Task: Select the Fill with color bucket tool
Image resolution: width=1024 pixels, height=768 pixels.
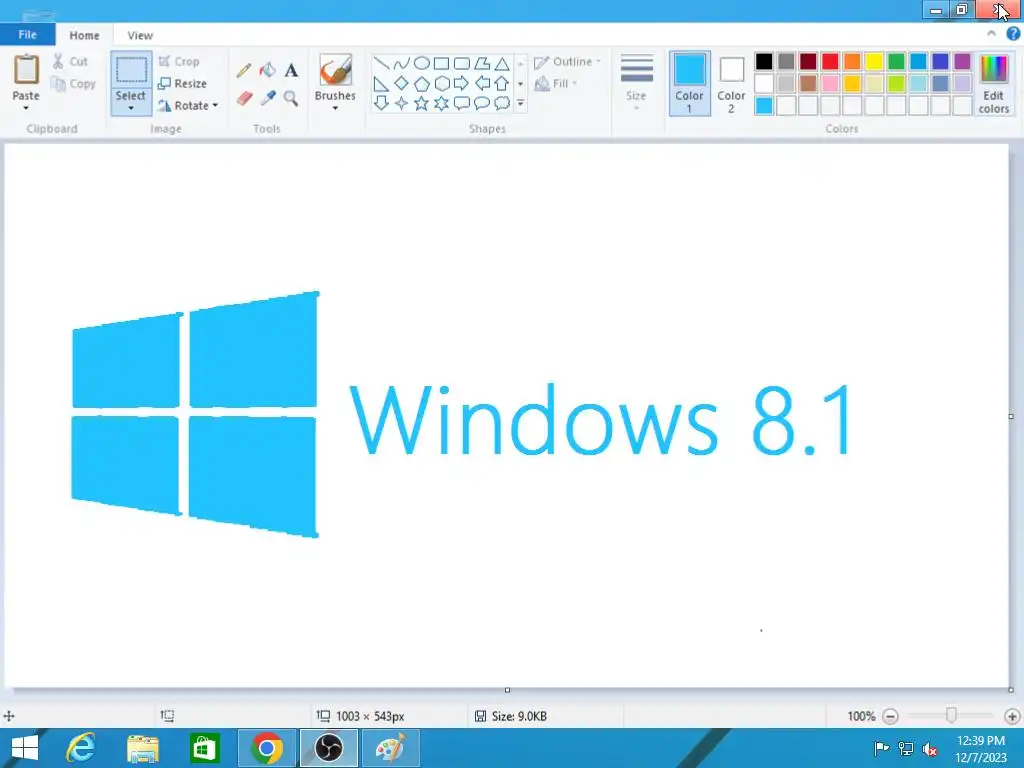Action: point(267,70)
